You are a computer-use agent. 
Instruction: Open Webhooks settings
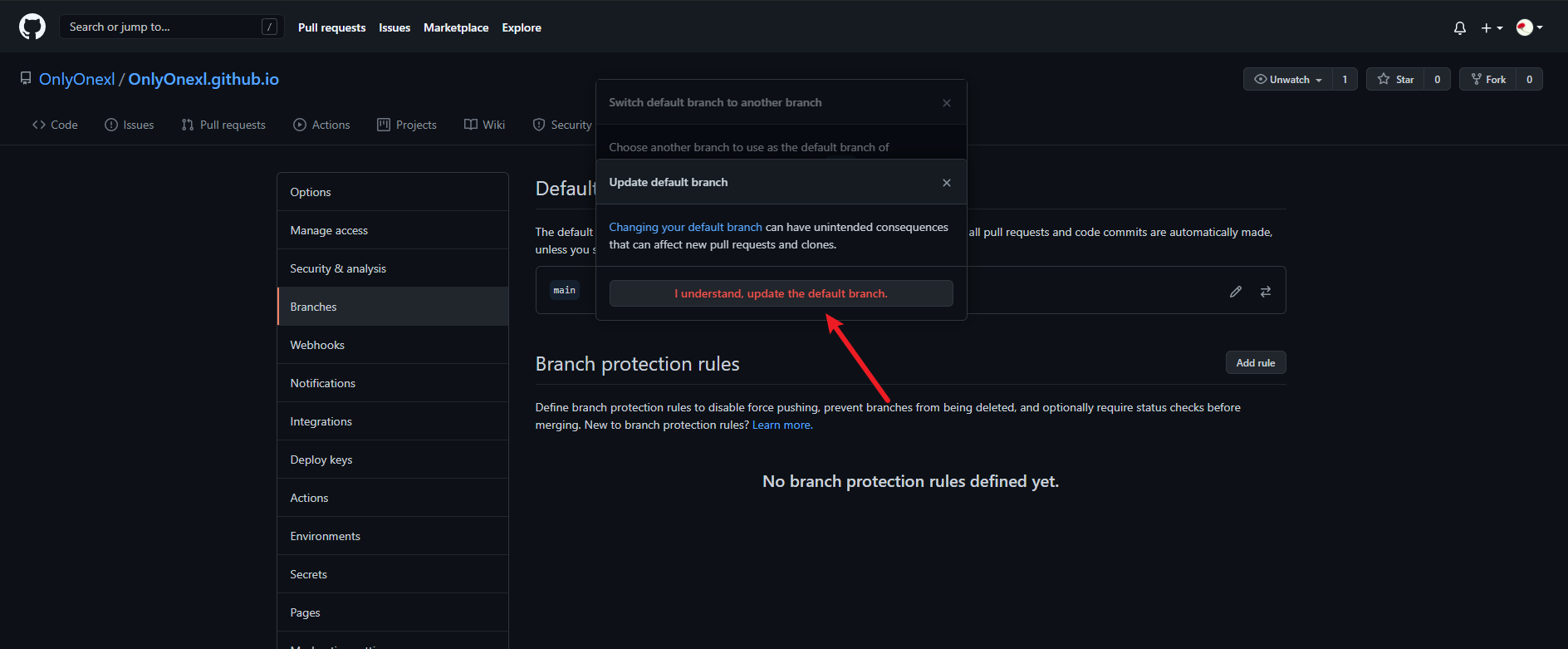[x=393, y=345]
